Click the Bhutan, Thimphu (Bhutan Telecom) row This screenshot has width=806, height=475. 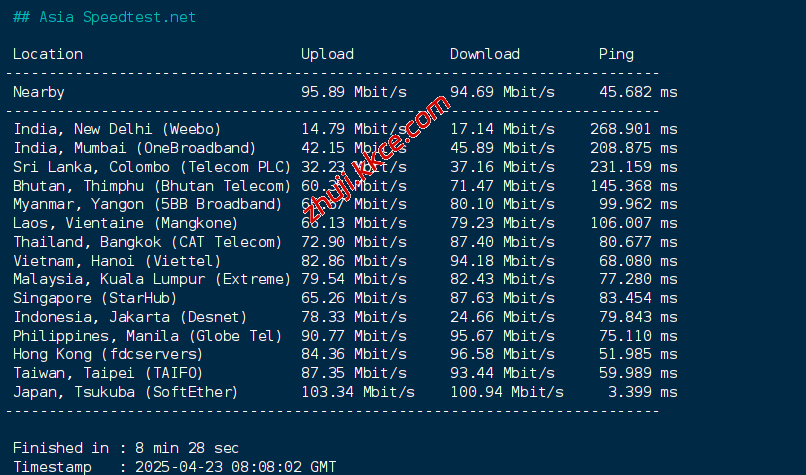[x=151, y=186]
